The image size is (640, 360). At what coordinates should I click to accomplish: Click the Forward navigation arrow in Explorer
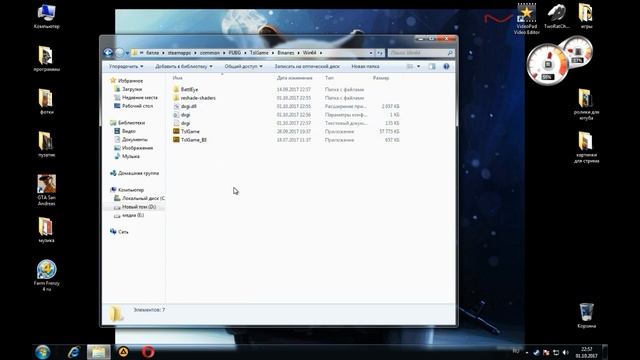pos(119,53)
